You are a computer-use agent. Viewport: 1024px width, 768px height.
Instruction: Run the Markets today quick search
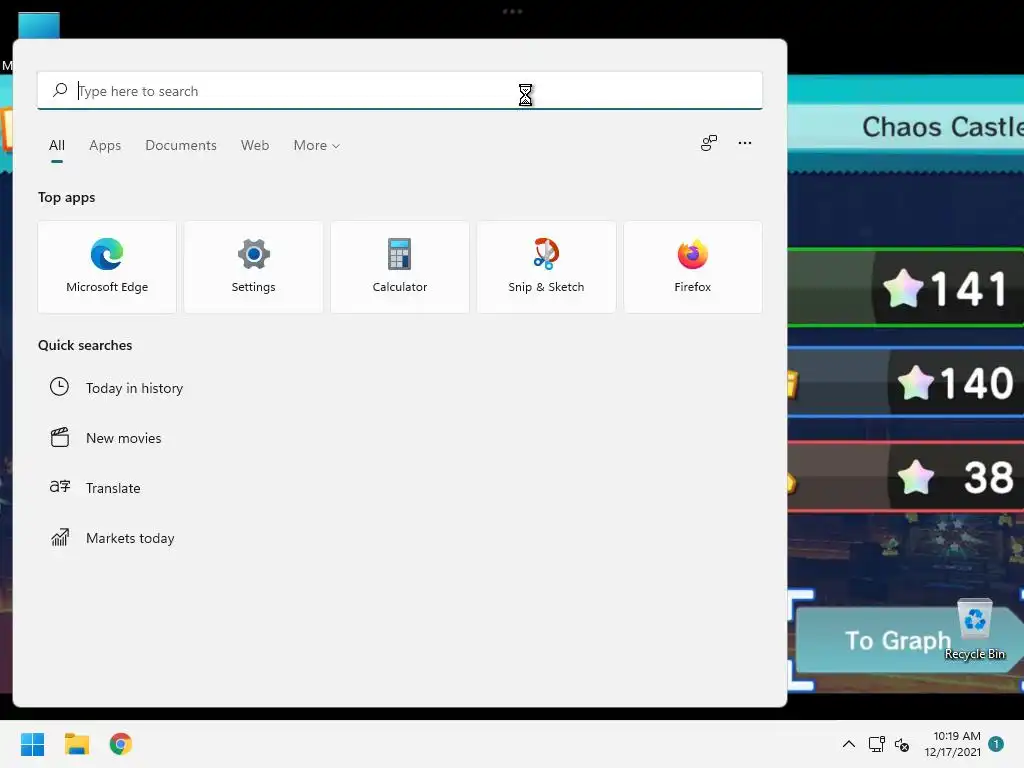130,538
